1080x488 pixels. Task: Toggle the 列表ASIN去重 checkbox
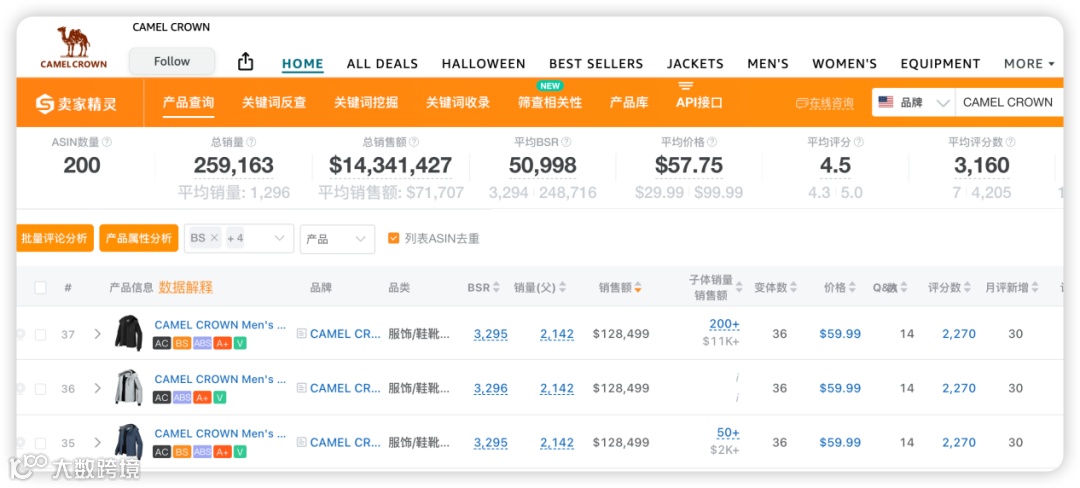click(x=393, y=239)
